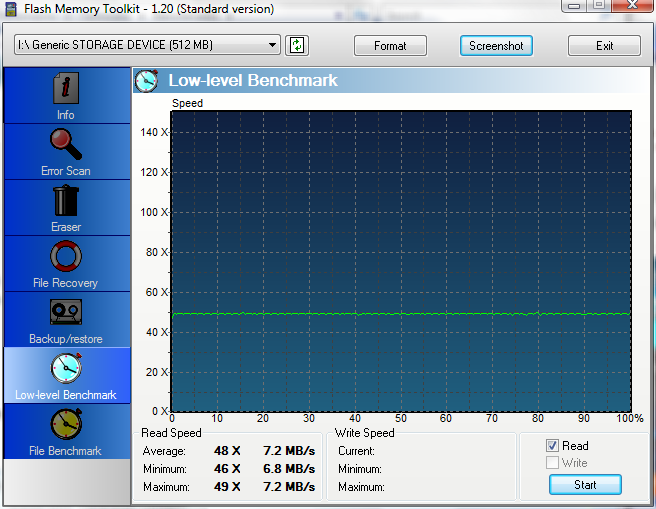Select the Low-level Benchmark stopwatch icon
Screen dimensions: 656x509
pos(65,368)
